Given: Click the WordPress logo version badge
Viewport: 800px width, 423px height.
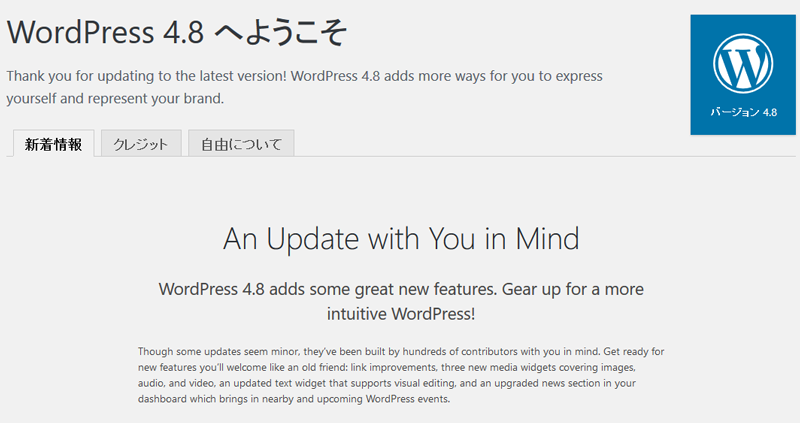Looking at the screenshot, I should [743, 74].
